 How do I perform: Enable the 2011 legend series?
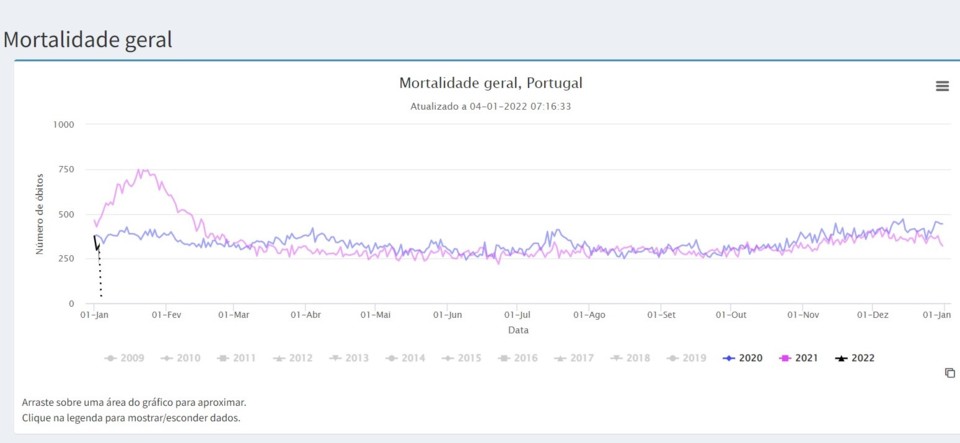(237, 358)
